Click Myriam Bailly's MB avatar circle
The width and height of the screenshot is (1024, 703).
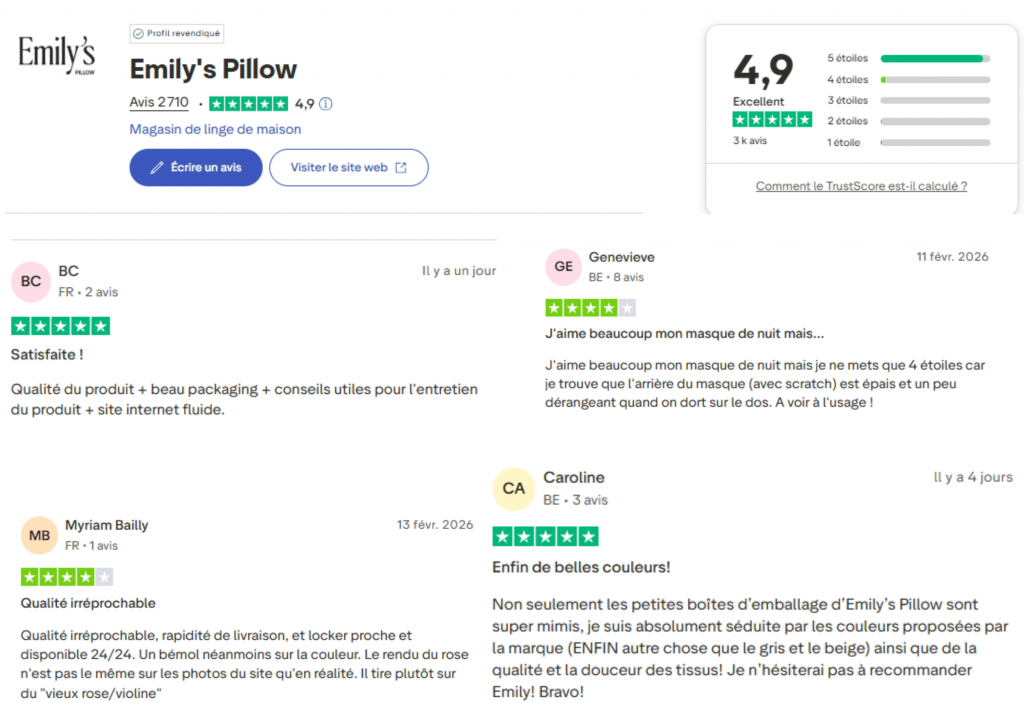(x=39, y=535)
